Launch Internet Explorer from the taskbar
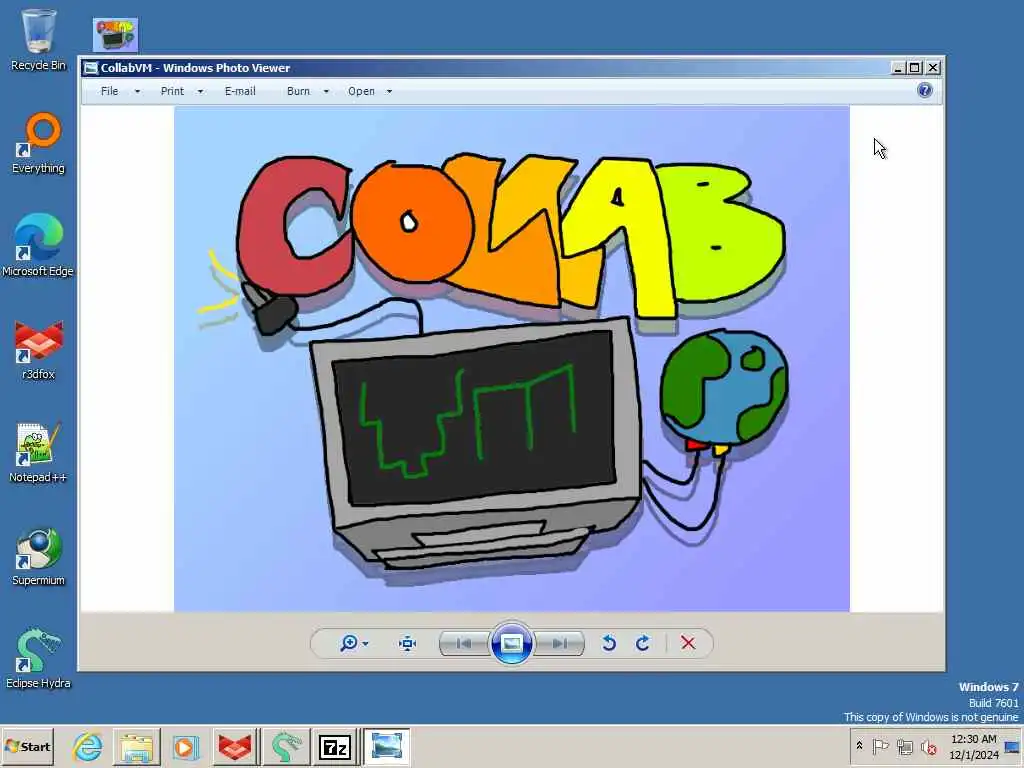 (x=88, y=746)
